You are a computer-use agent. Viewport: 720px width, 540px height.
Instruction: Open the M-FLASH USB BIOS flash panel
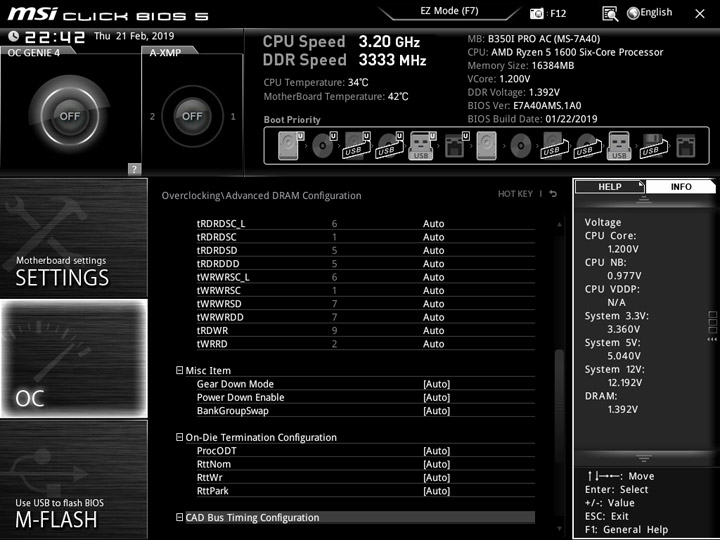[73, 479]
